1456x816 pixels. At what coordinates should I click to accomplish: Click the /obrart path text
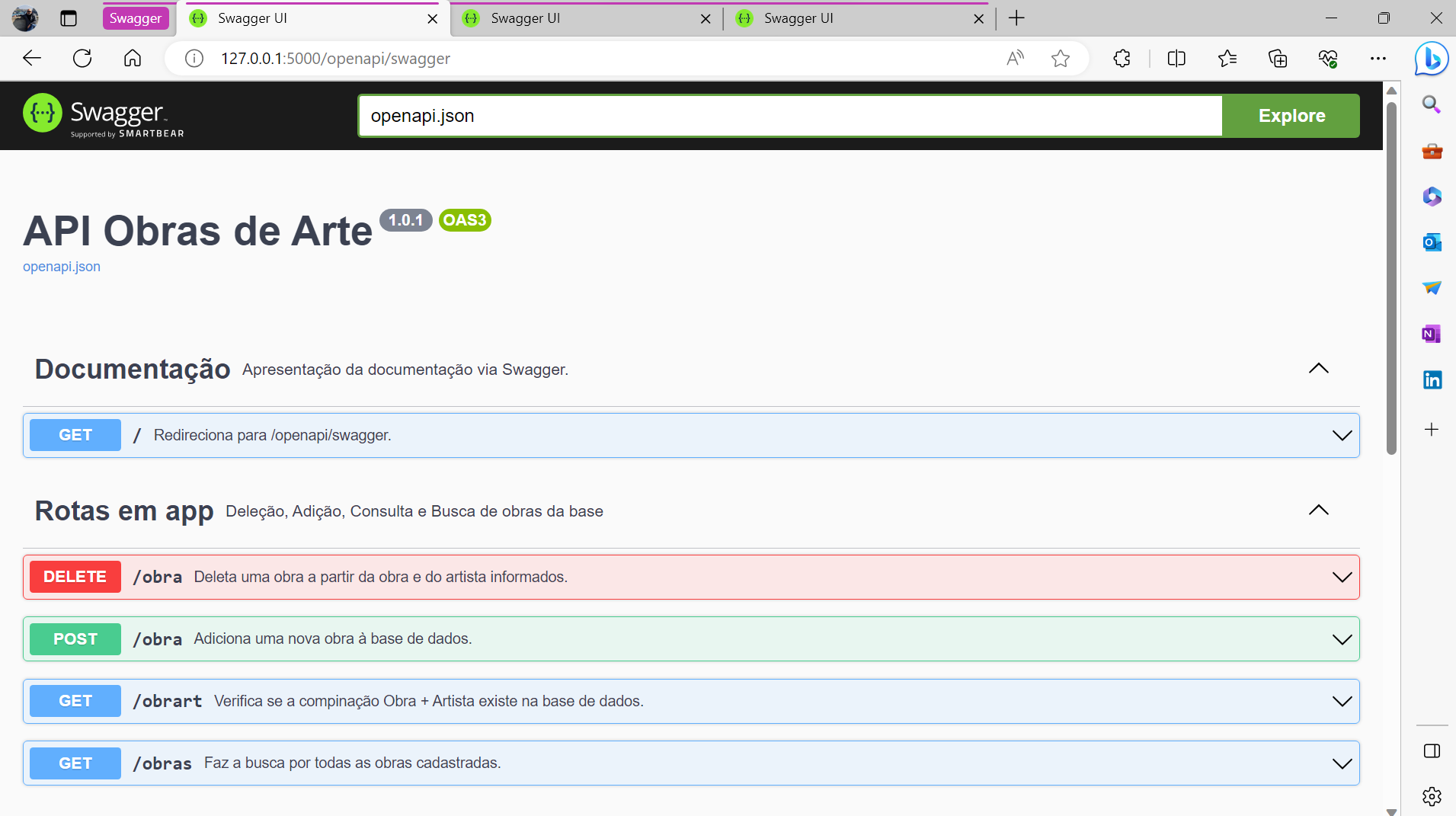click(168, 701)
